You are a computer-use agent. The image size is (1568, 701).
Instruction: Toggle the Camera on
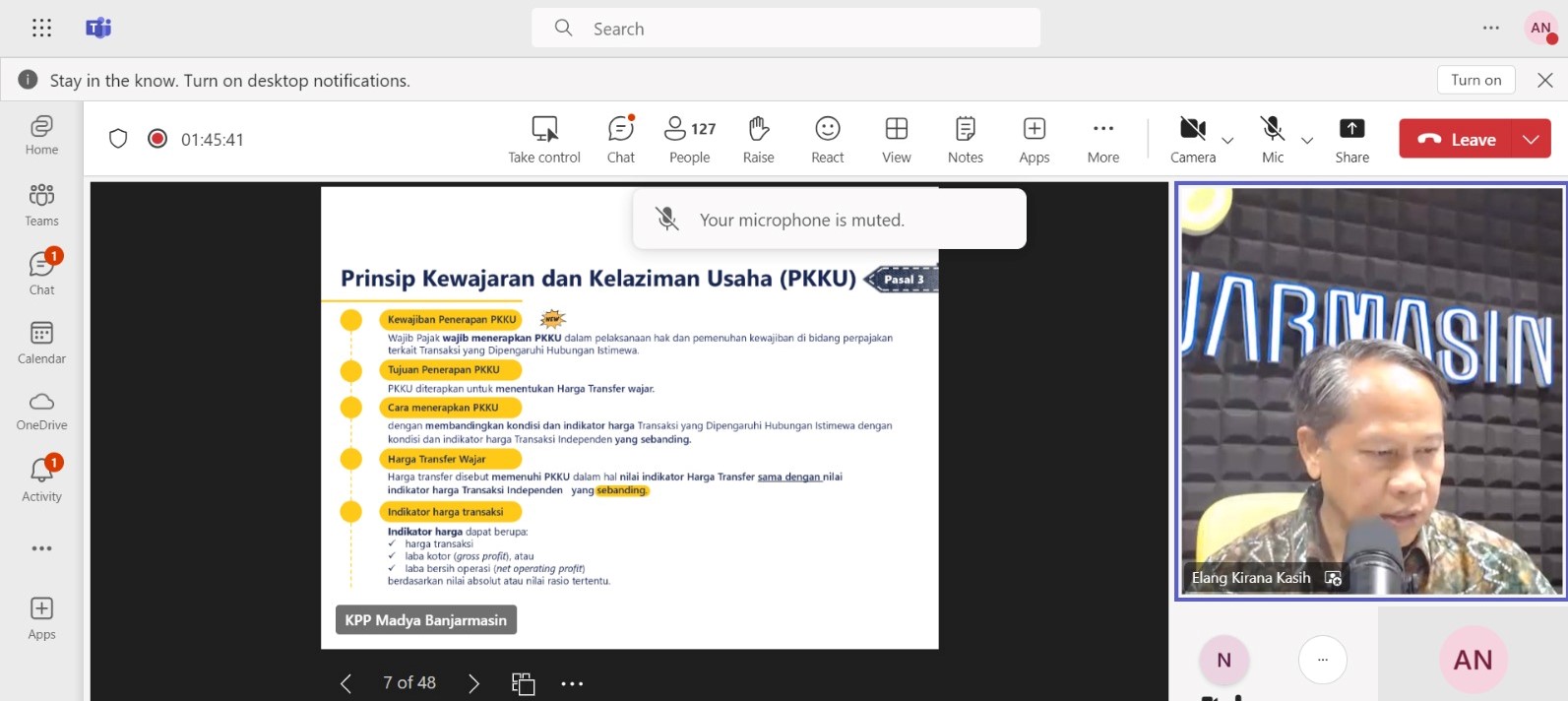click(x=1192, y=140)
